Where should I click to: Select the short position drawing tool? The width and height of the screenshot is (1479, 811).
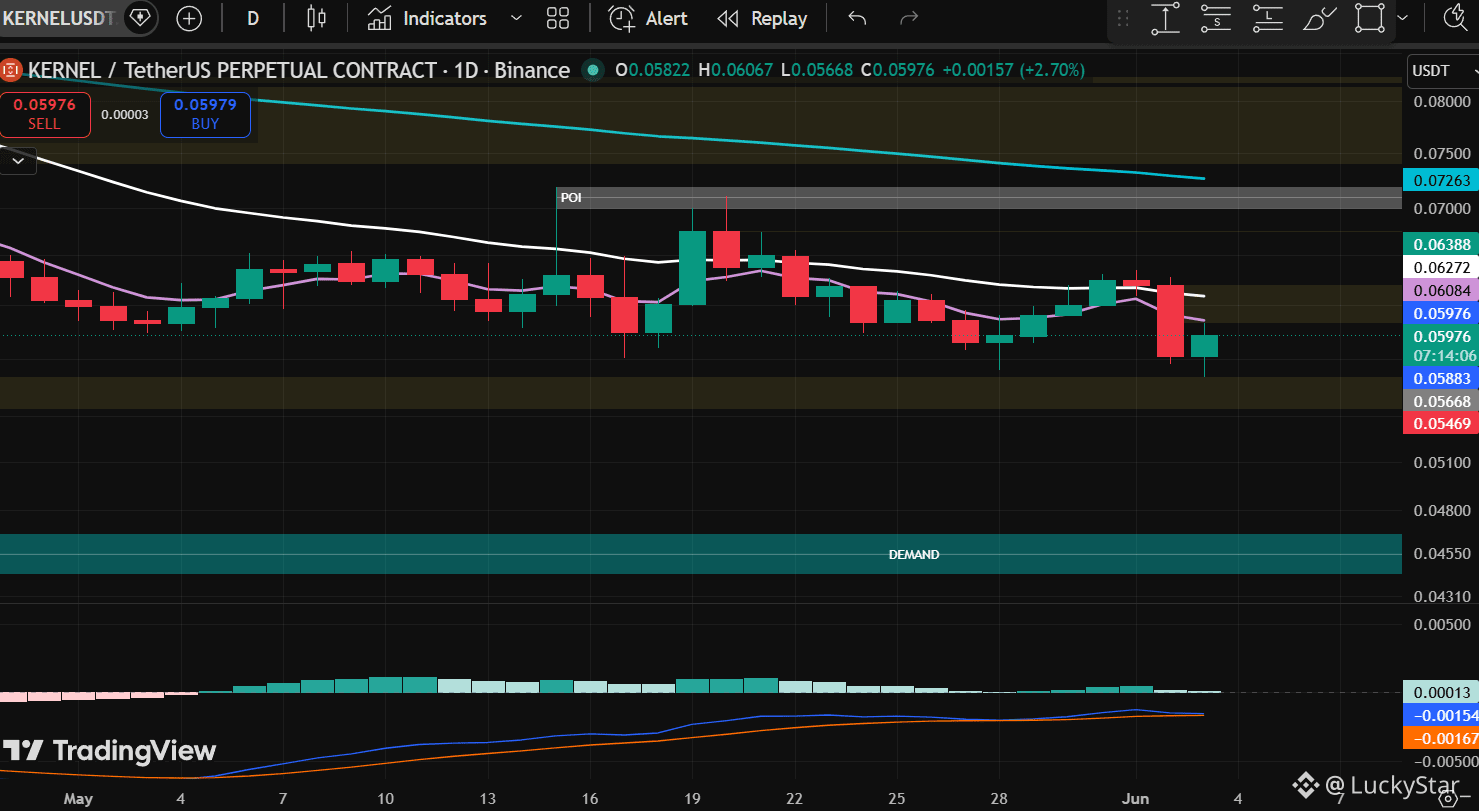tap(1216, 18)
